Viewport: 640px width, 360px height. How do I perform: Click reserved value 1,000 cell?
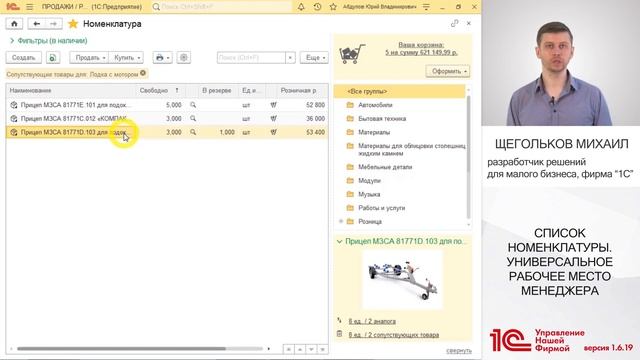click(218, 132)
